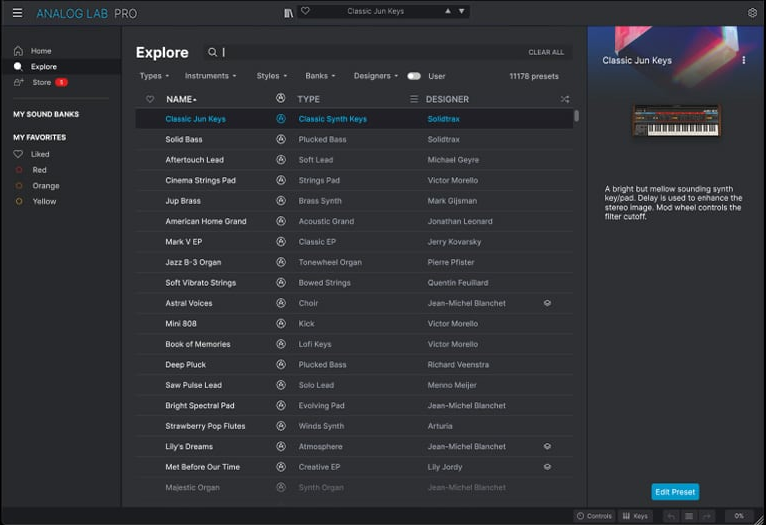The width and height of the screenshot is (766, 525).
Task: Click Arturia icon on American Home Grand row
Action: coord(281,221)
